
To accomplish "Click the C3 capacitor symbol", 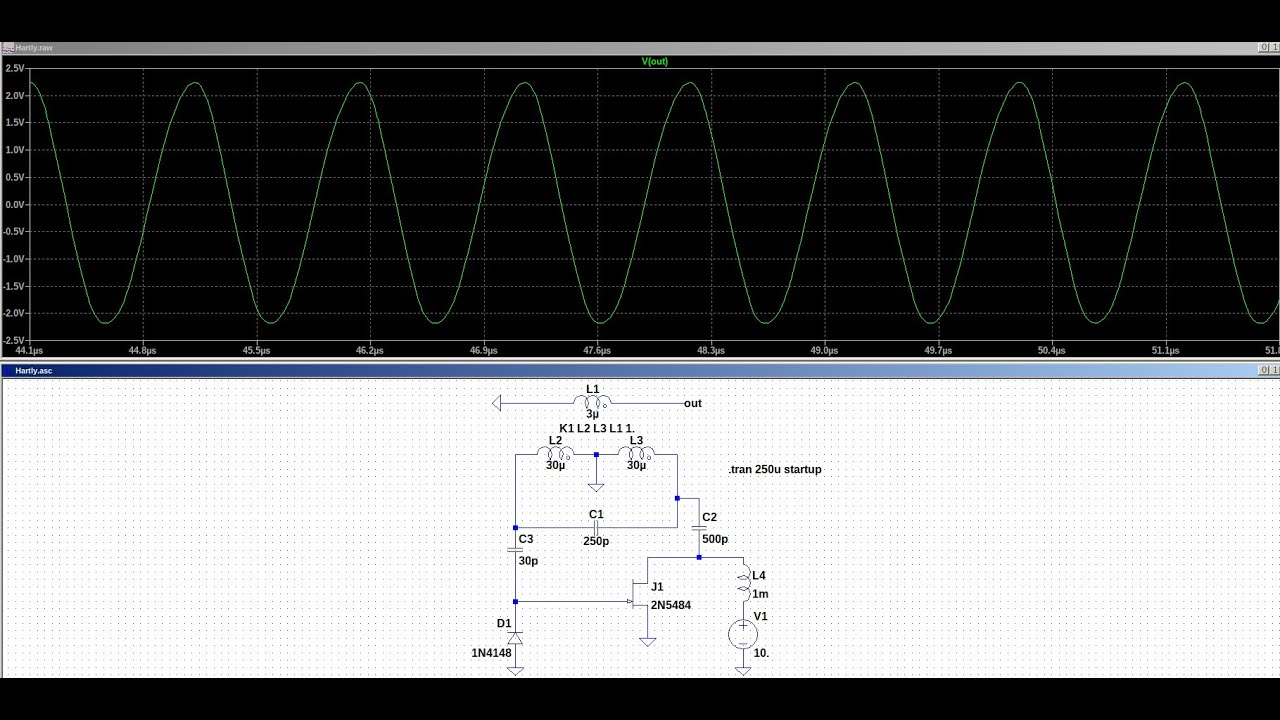I will pyautogui.click(x=515, y=550).
